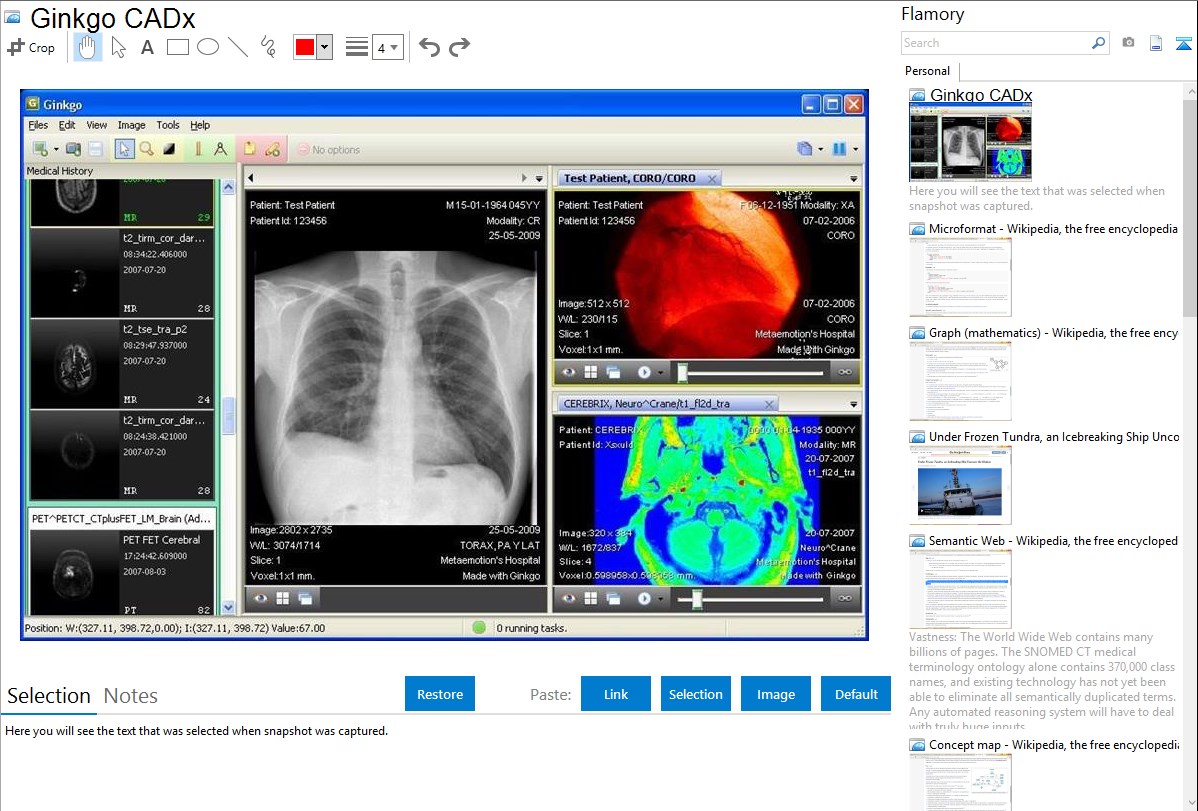The height and width of the screenshot is (811, 1198).
Task: Open the Ginkgo CADx snapshot thumbnail in sidebar
Action: click(x=970, y=143)
